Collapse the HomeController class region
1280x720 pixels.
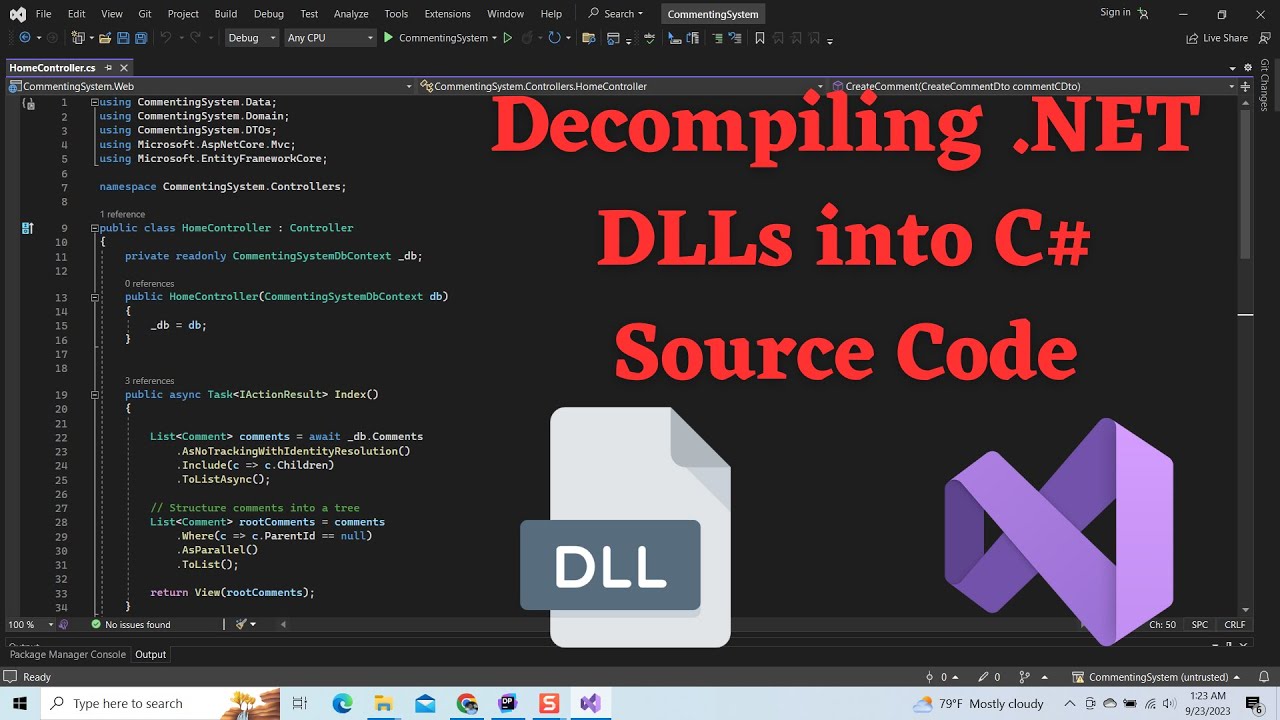point(95,228)
